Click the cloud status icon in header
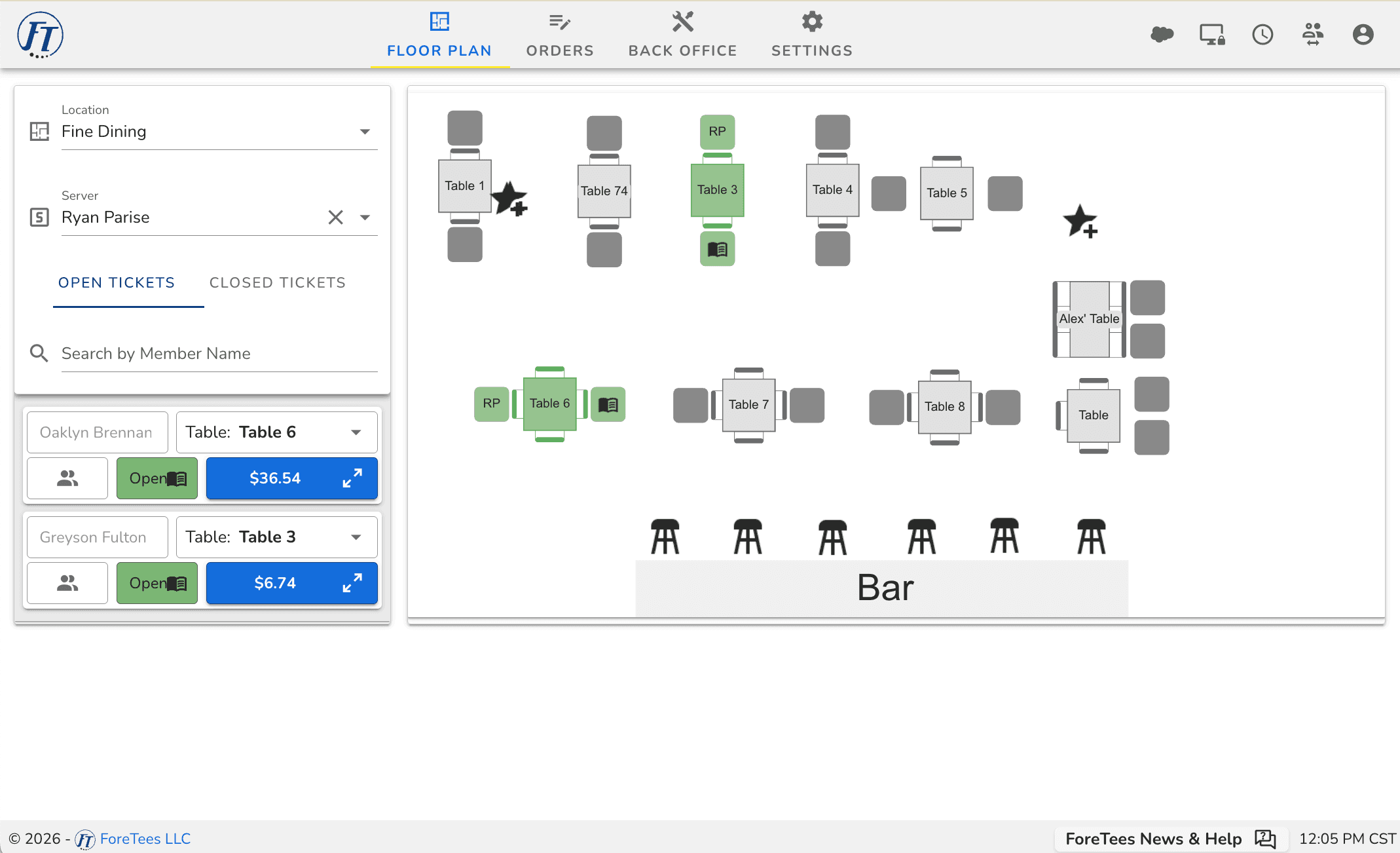 tap(1162, 34)
